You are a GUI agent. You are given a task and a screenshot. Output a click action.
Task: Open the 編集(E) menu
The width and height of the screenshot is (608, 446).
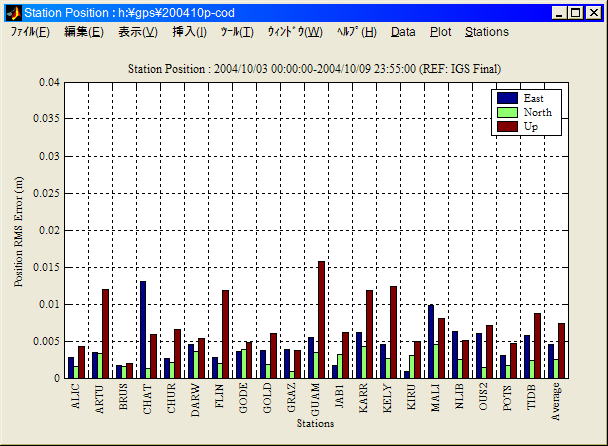coord(83,32)
